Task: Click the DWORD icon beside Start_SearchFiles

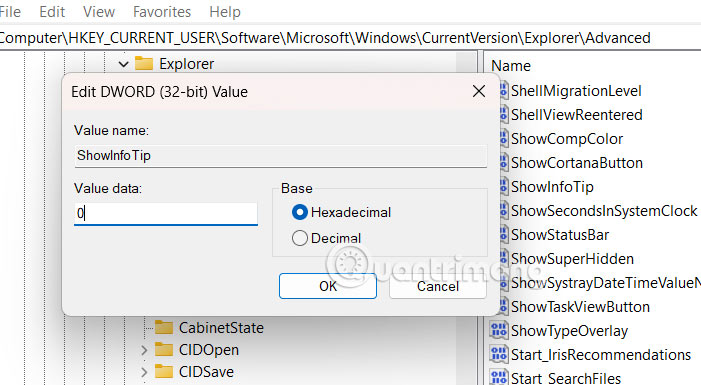Action: 498,378
